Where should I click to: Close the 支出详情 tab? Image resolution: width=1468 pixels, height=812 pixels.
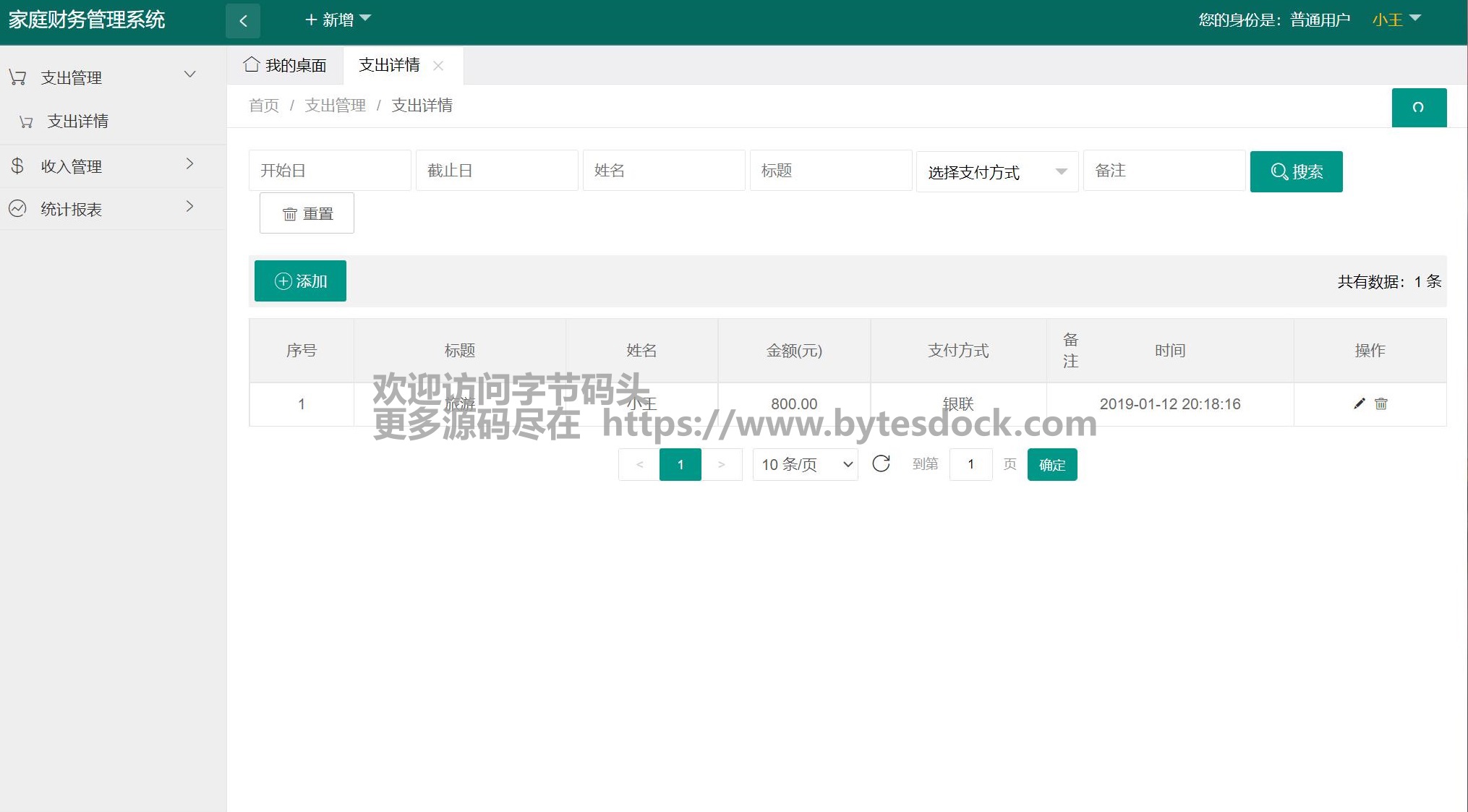(438, 66)
